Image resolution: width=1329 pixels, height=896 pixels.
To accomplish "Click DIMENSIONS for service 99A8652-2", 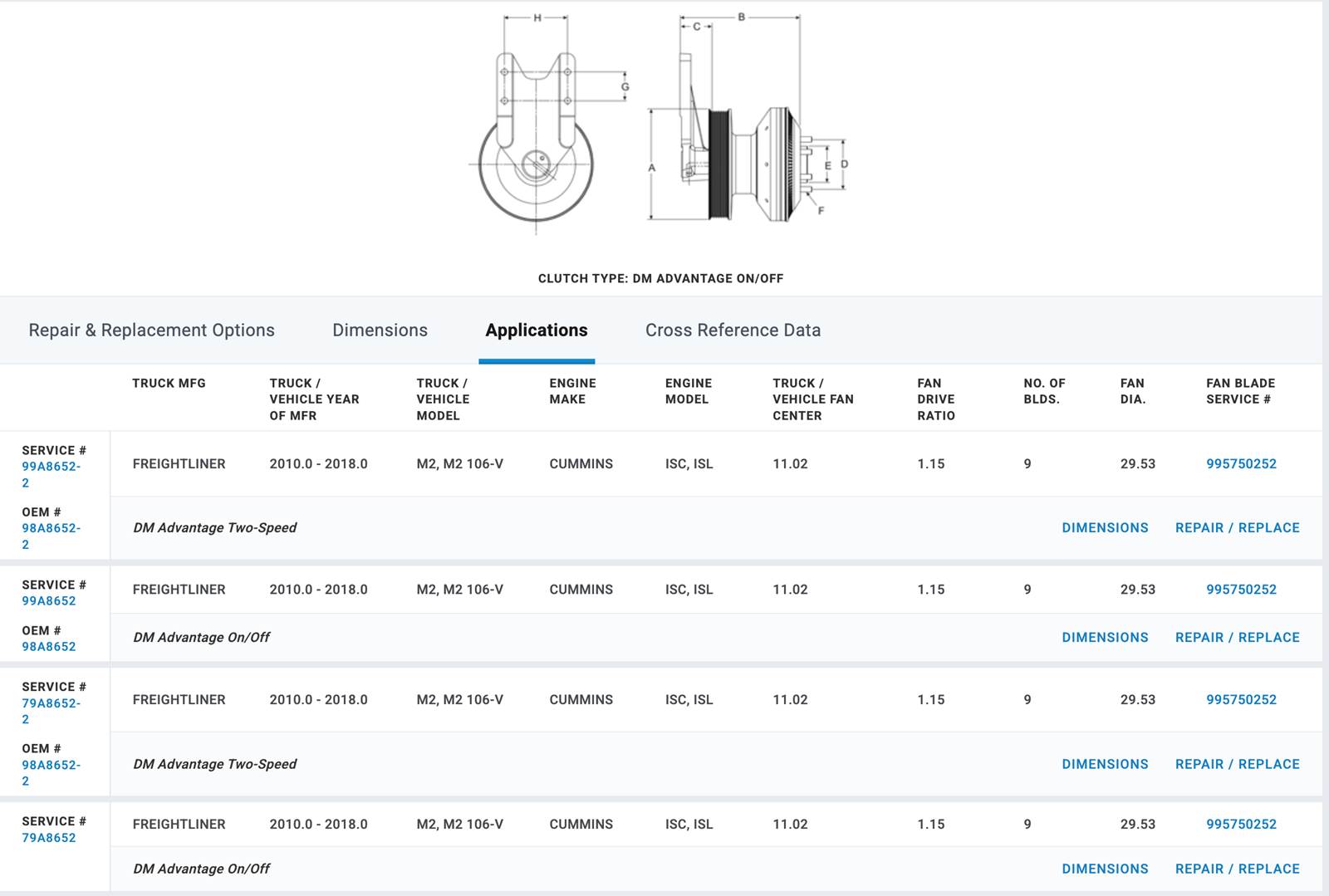I will (x=1105, y=527).
